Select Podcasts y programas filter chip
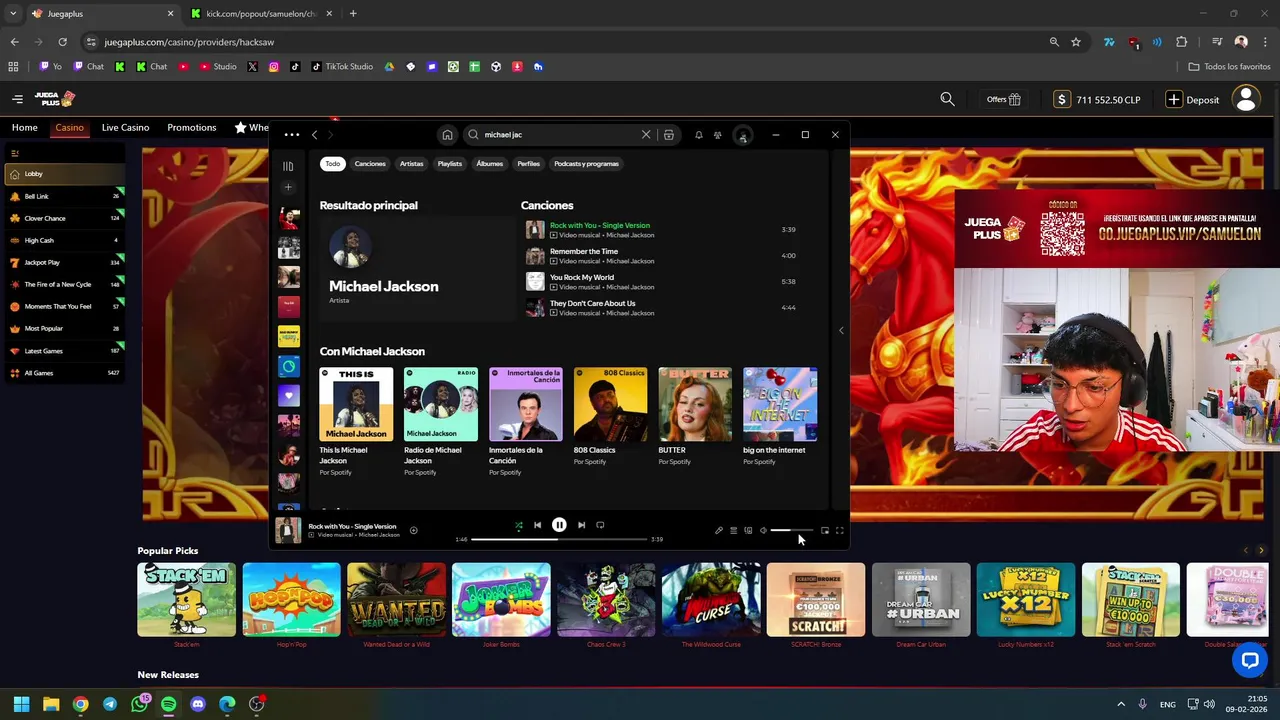This screenshot has width=1280, height=720. click(587, 164)
